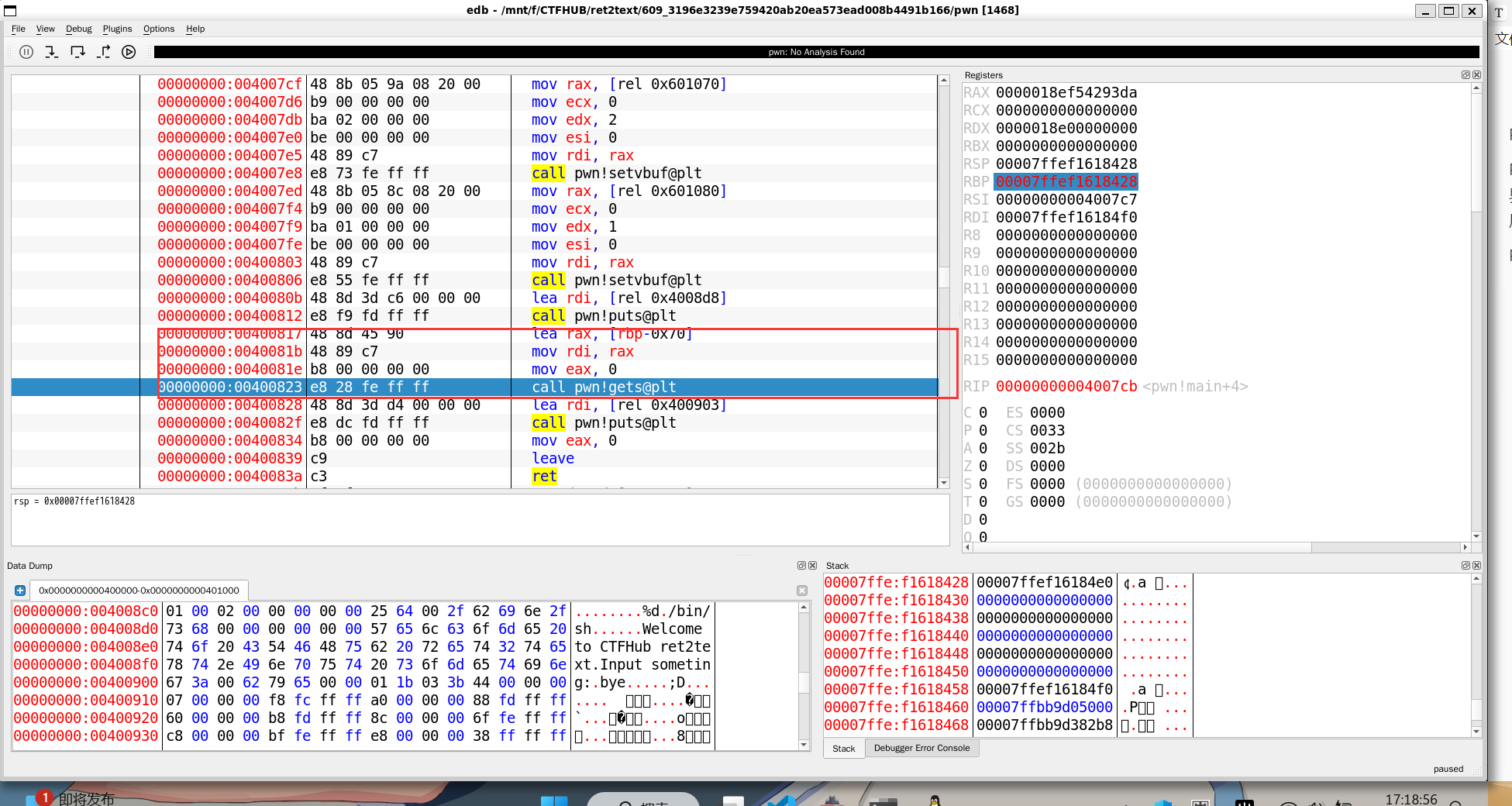This screenshot has height=806, width=1512.
Task: Select the leave instruction at 00400839
Action: 553,459
